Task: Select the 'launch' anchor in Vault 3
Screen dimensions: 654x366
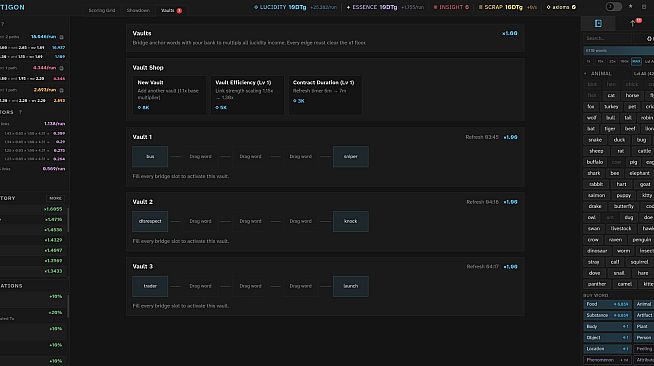Action: [350, 286]
